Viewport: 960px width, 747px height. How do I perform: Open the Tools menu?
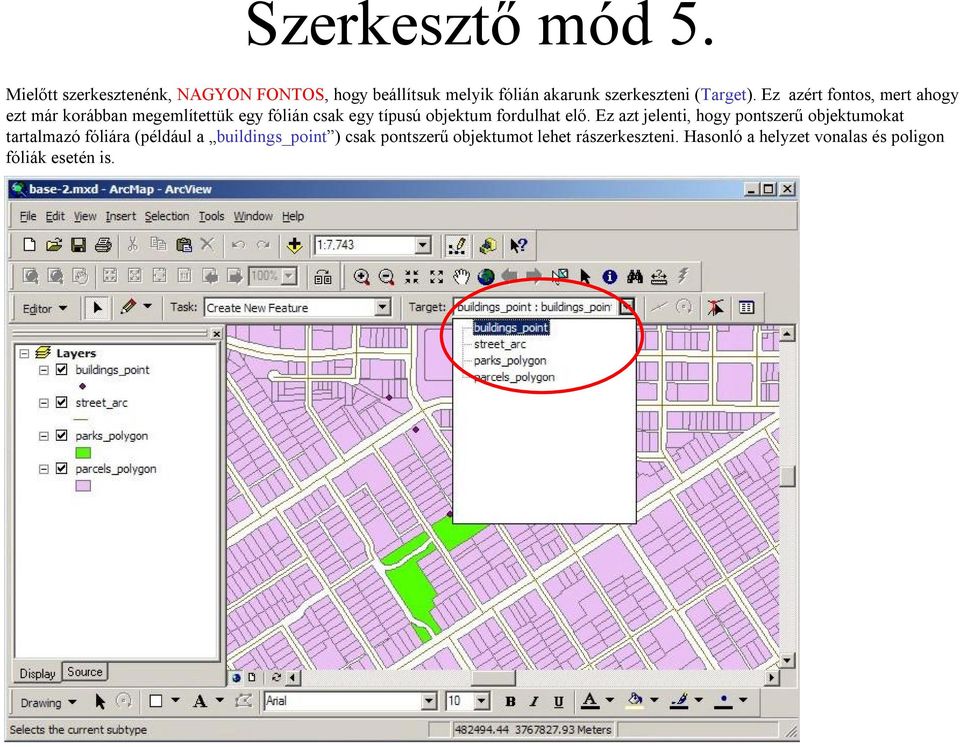click(211, 216)
